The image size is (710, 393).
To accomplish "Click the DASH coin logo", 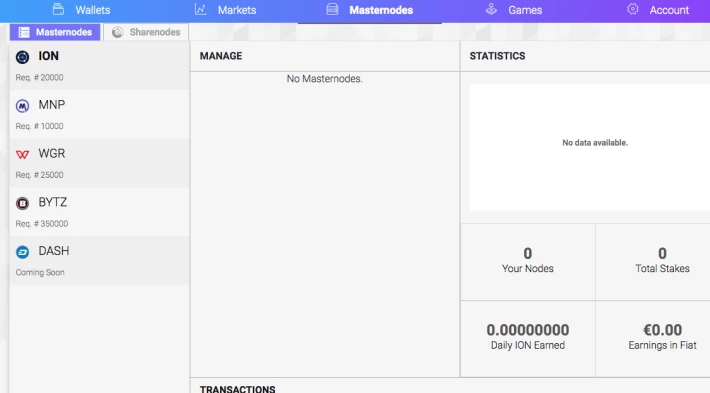I will [x=22, y=252].
